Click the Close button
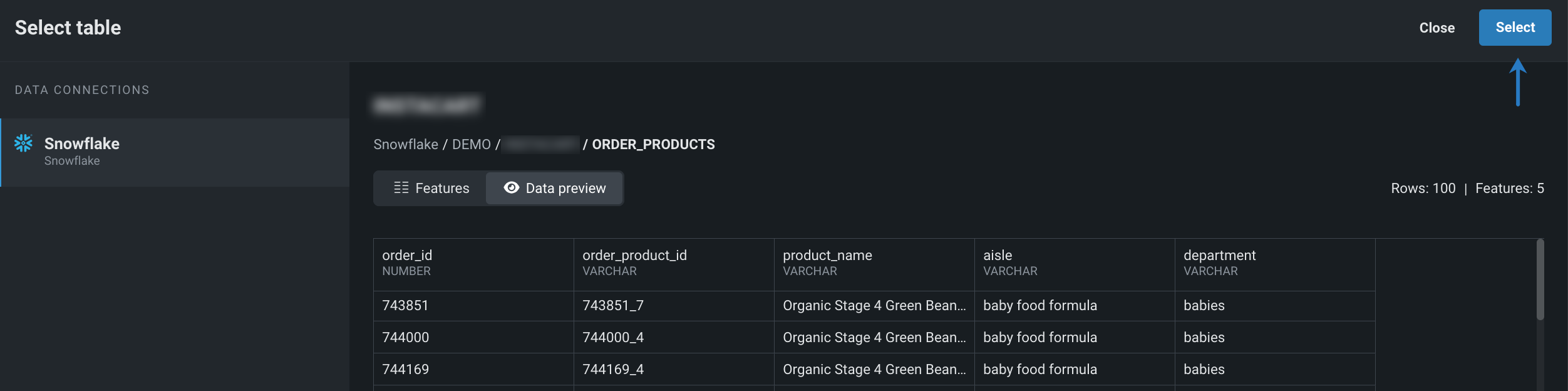The image size is (1568, 391). (x=1436, y=28)
